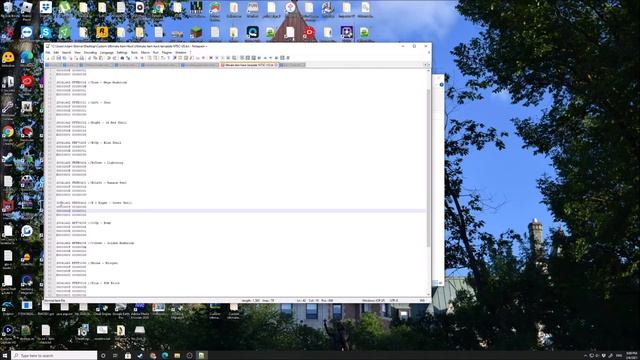Viewport: 640px width, 360px height.
Task: Click the editor vertical scrollbar
Action: 428,167
